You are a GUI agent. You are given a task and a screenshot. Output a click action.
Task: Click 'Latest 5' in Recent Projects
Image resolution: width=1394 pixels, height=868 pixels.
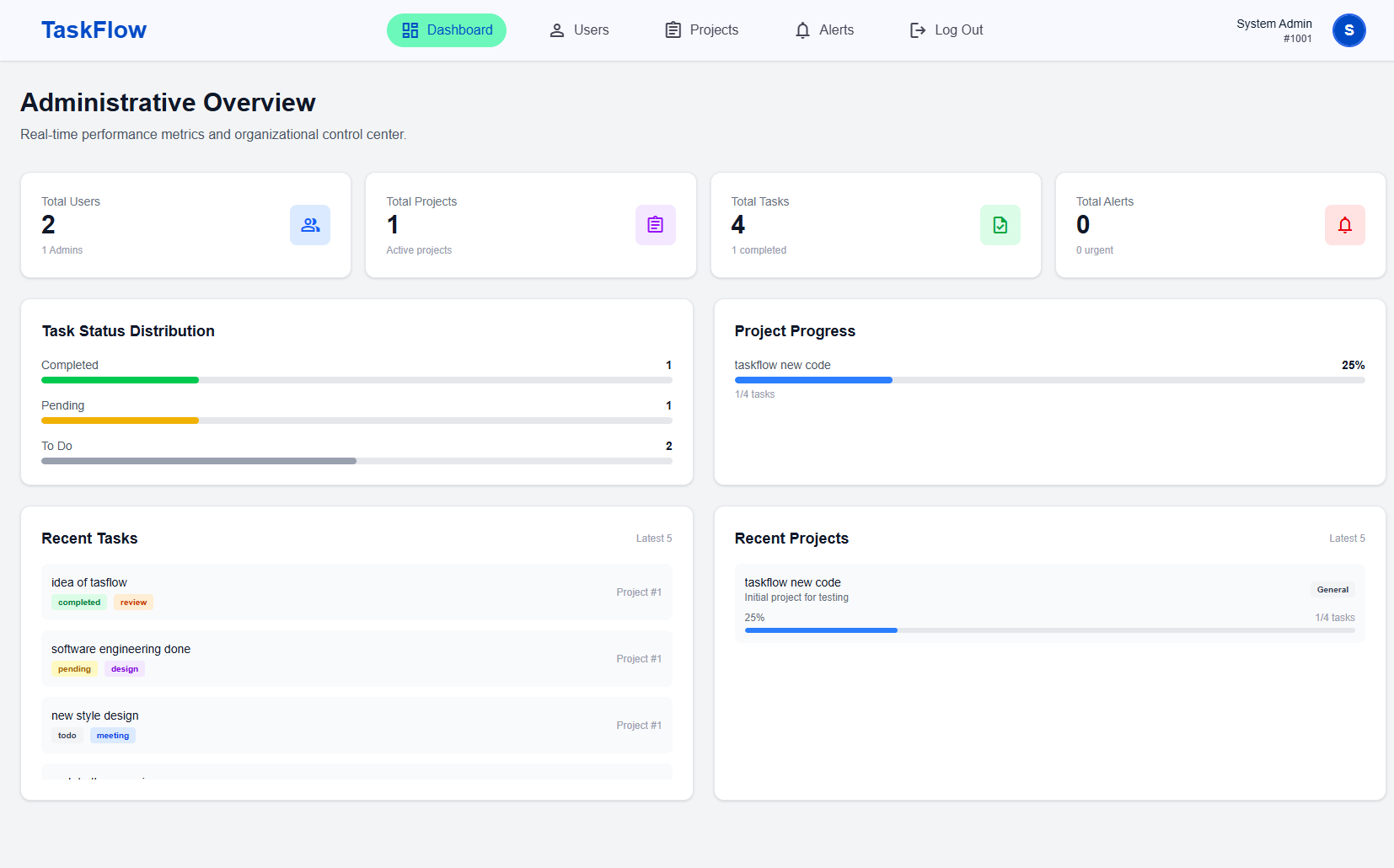[x=1347, y=538]
